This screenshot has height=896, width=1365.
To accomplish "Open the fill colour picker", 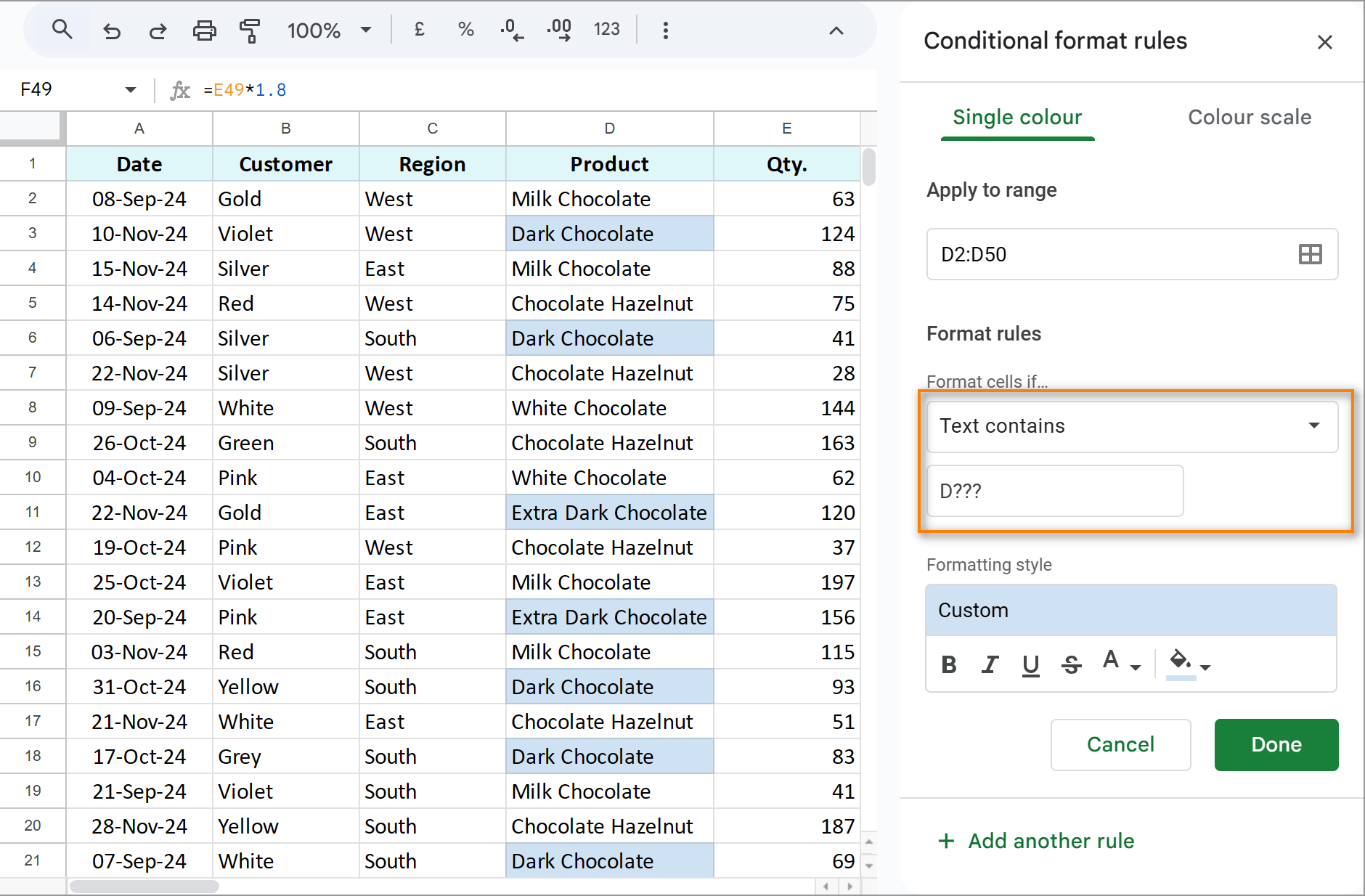I will coord(1189,664).
